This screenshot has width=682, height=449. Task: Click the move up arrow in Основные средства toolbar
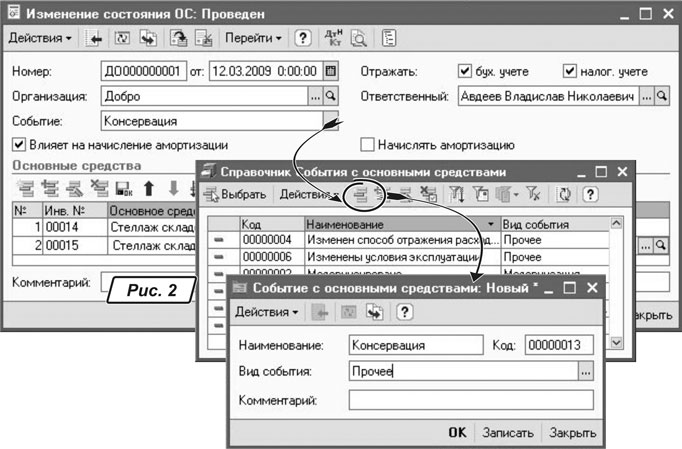pos(149,187)
